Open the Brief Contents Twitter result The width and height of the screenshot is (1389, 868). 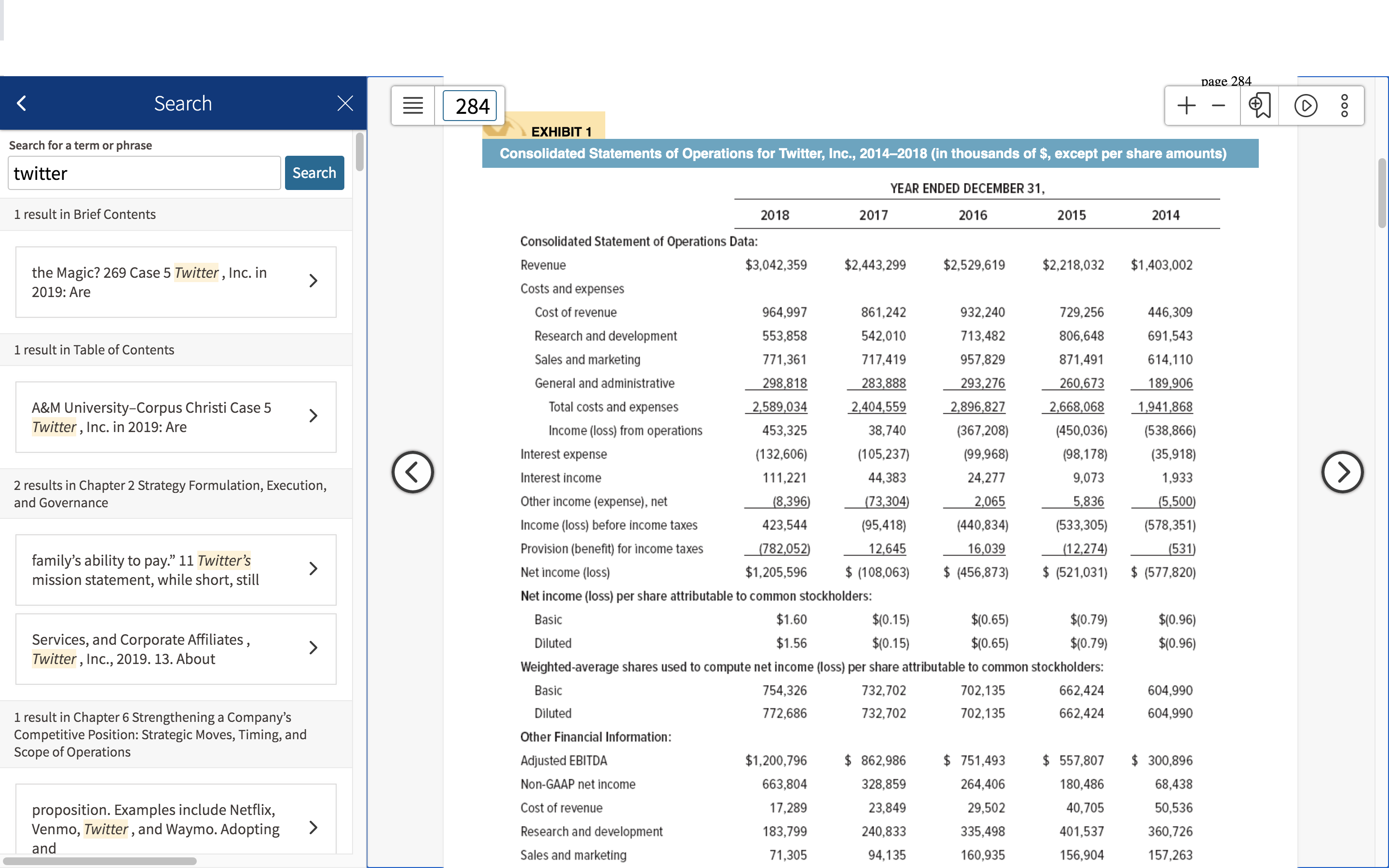tap(176, 282)
